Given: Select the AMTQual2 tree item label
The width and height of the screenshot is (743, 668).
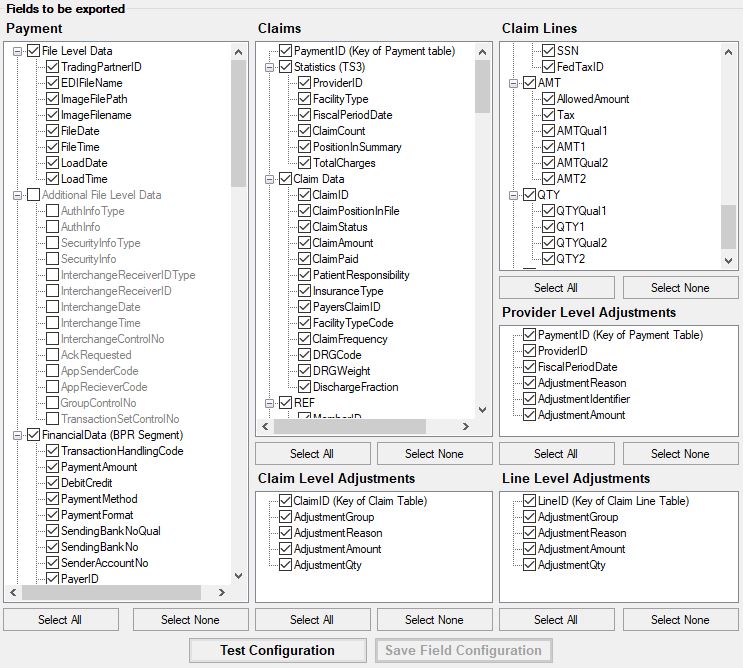Looking at the screenshot, I should coord(582,163).
